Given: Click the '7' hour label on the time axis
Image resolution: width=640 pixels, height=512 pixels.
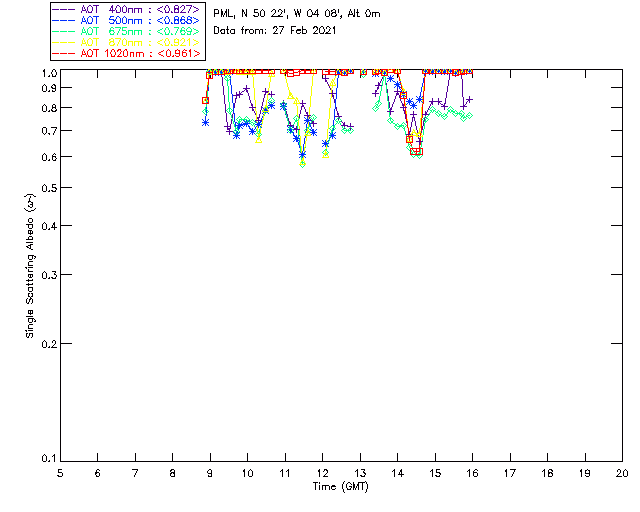Looking at the screenshot, I should coord(135,473).
